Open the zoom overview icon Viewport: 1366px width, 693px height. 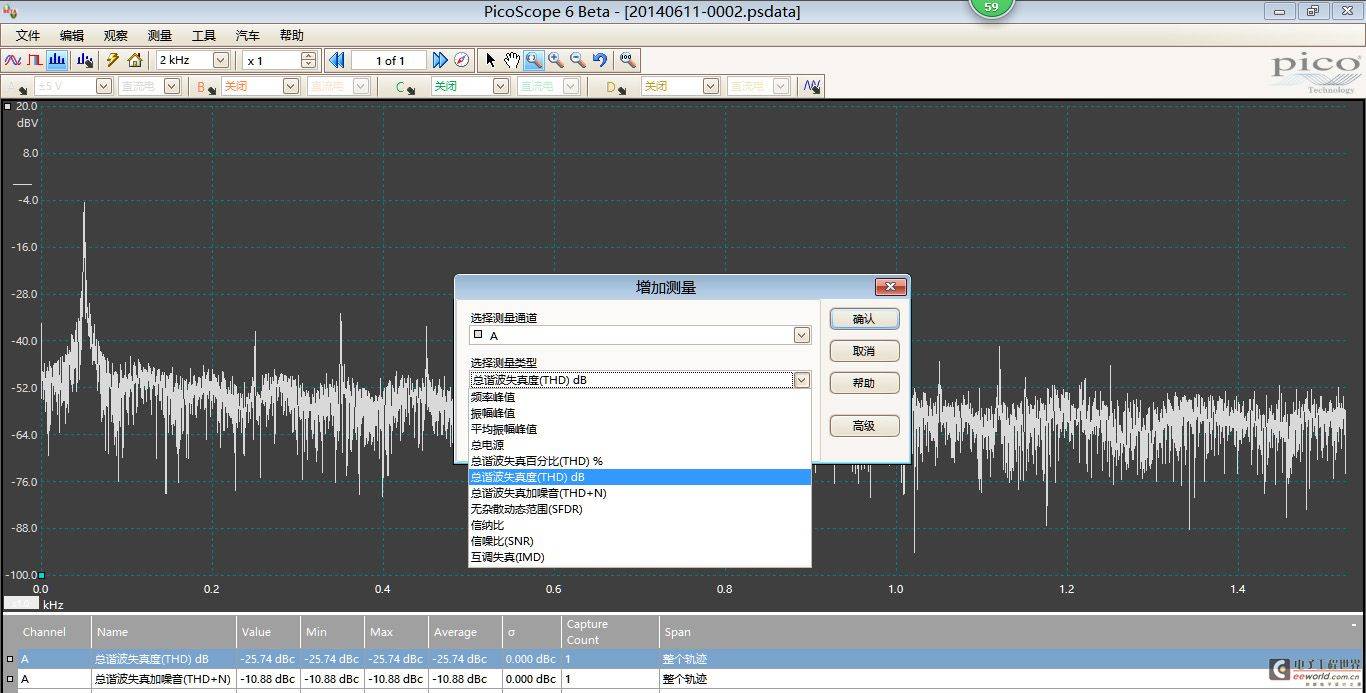pyautogui.click(x=628, y=60)
